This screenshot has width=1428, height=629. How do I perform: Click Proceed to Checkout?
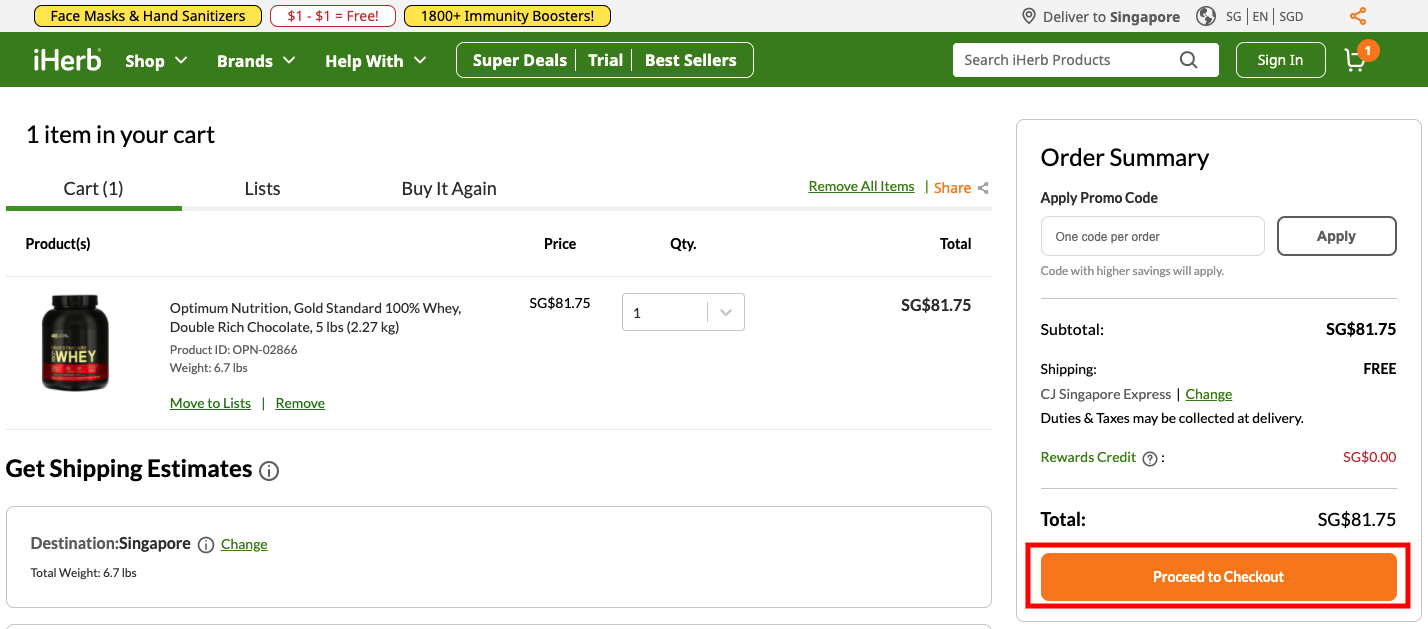coord(1218,577)
